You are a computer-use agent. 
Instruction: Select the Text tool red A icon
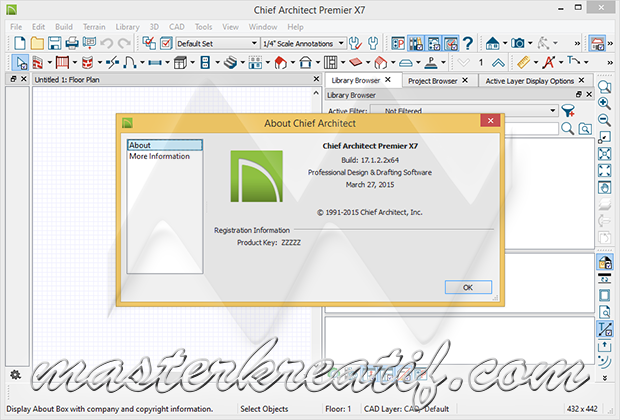tap(549, 62)
